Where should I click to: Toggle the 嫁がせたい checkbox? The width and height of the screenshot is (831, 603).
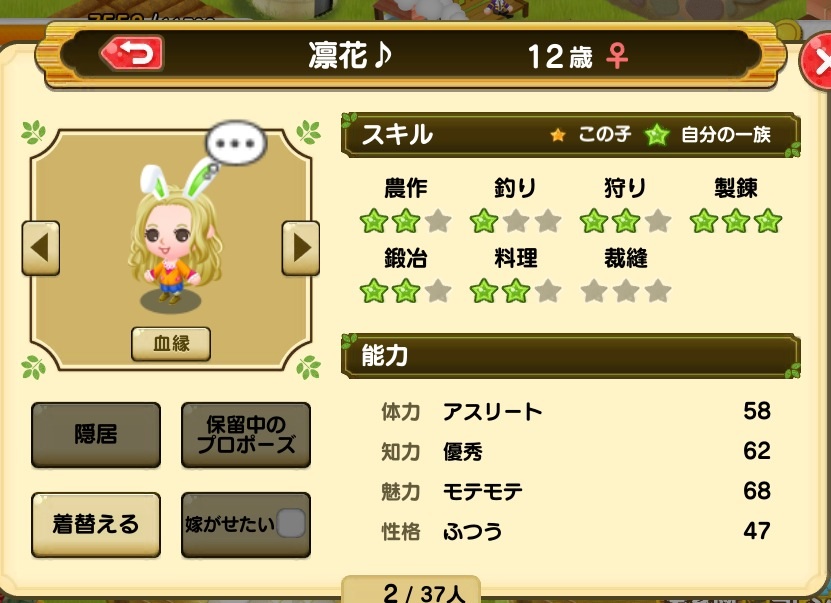point(290,524)
